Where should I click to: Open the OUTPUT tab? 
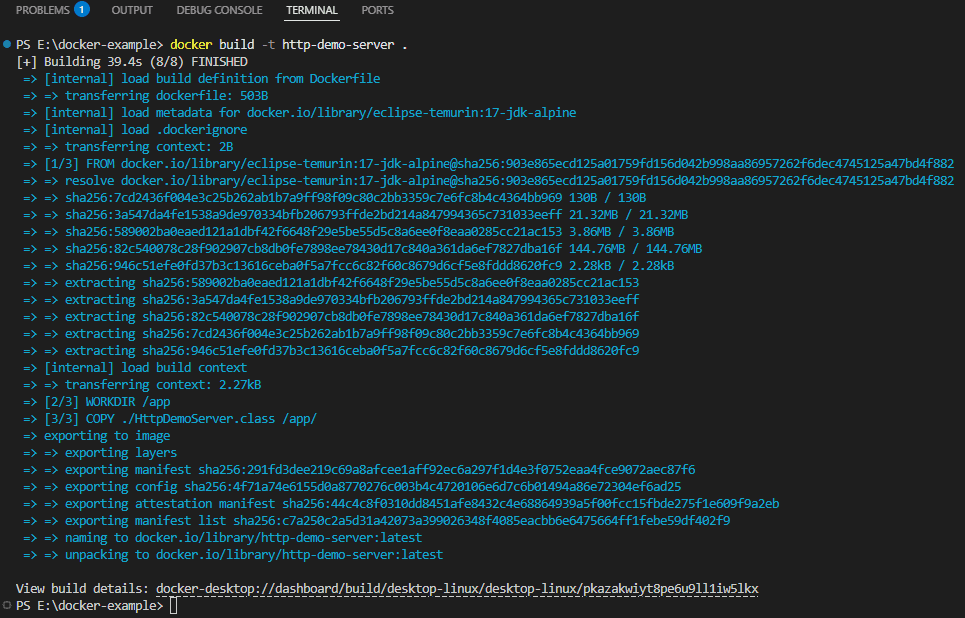tap(132, 10)
